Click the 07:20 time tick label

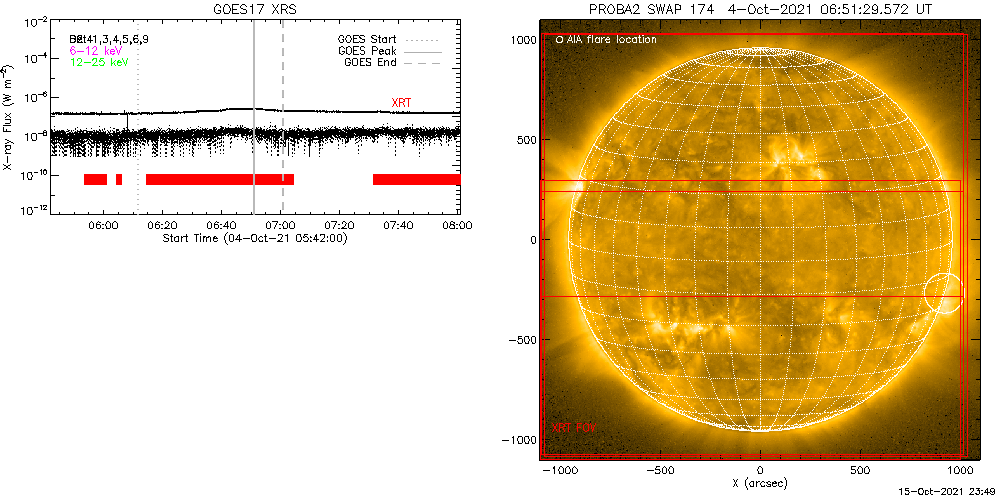click(339, 225)
